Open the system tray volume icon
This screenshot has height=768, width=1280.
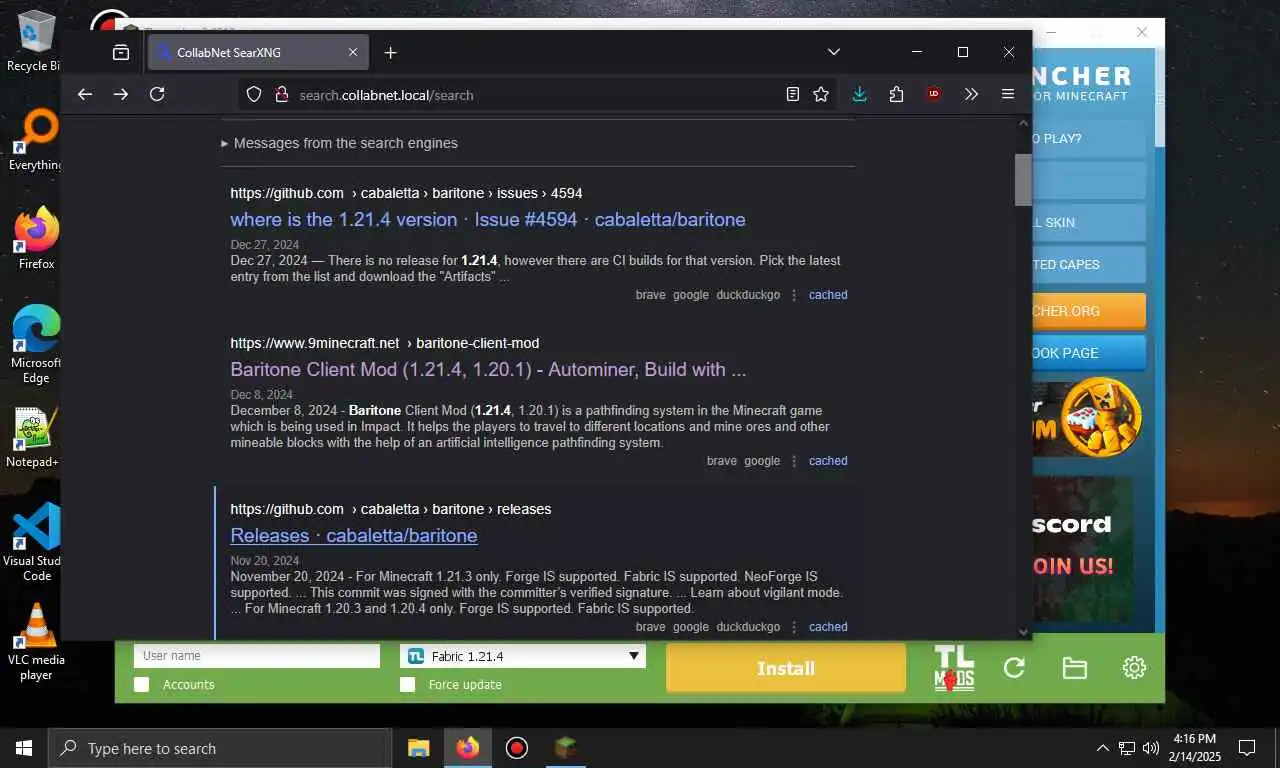(x=1151, y=748)
